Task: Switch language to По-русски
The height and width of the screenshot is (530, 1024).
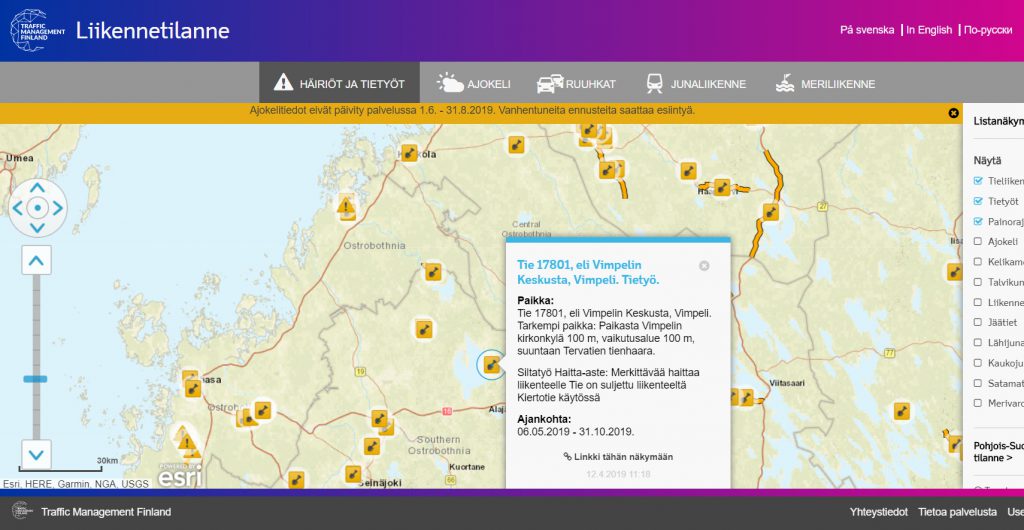Action: (x=988, y=30)
